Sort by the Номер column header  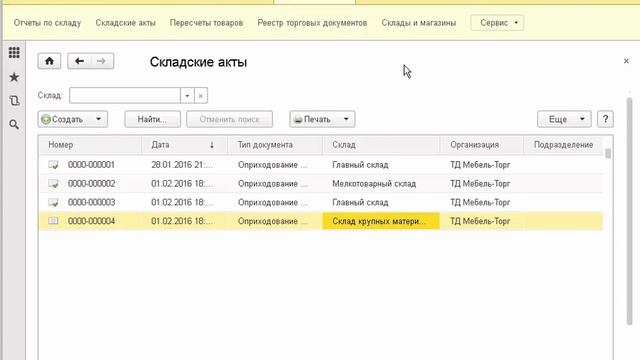tap(90, 145)
